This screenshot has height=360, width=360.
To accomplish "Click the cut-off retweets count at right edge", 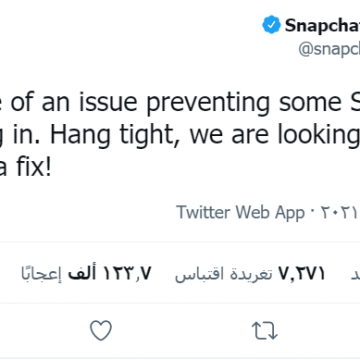I will [355, 275].
